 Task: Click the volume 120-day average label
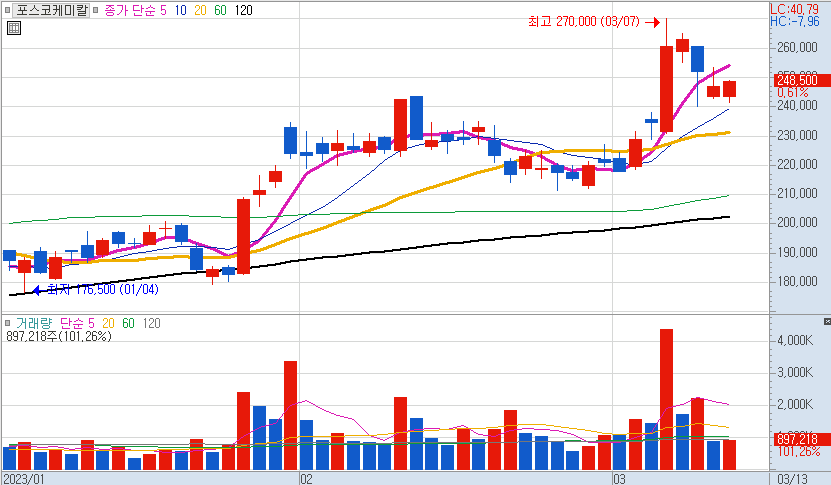click(x=152, y=323)
